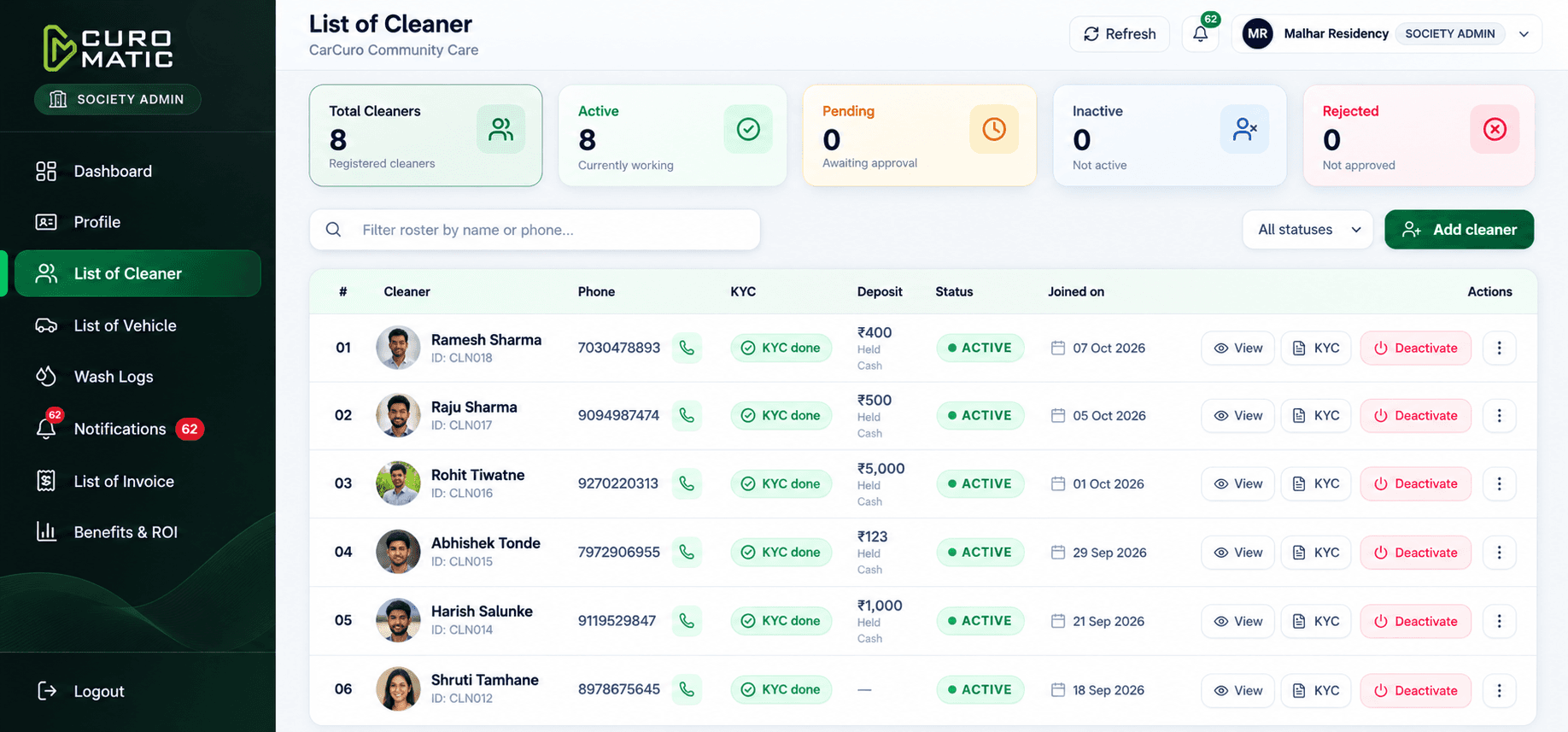Open three-dot menu for Raju Sharma
The image size is (1568, 732).
point(1499,415)
